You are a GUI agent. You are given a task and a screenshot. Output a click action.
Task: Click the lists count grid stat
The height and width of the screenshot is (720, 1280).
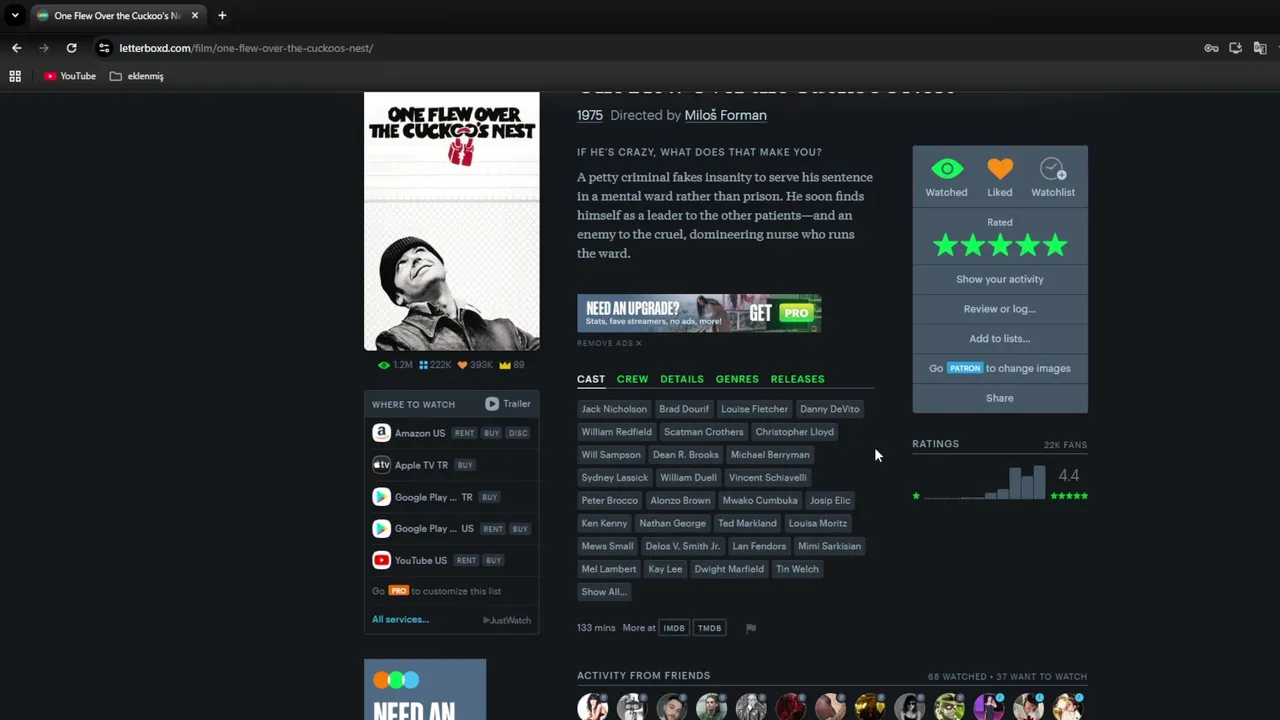(435, 365)
